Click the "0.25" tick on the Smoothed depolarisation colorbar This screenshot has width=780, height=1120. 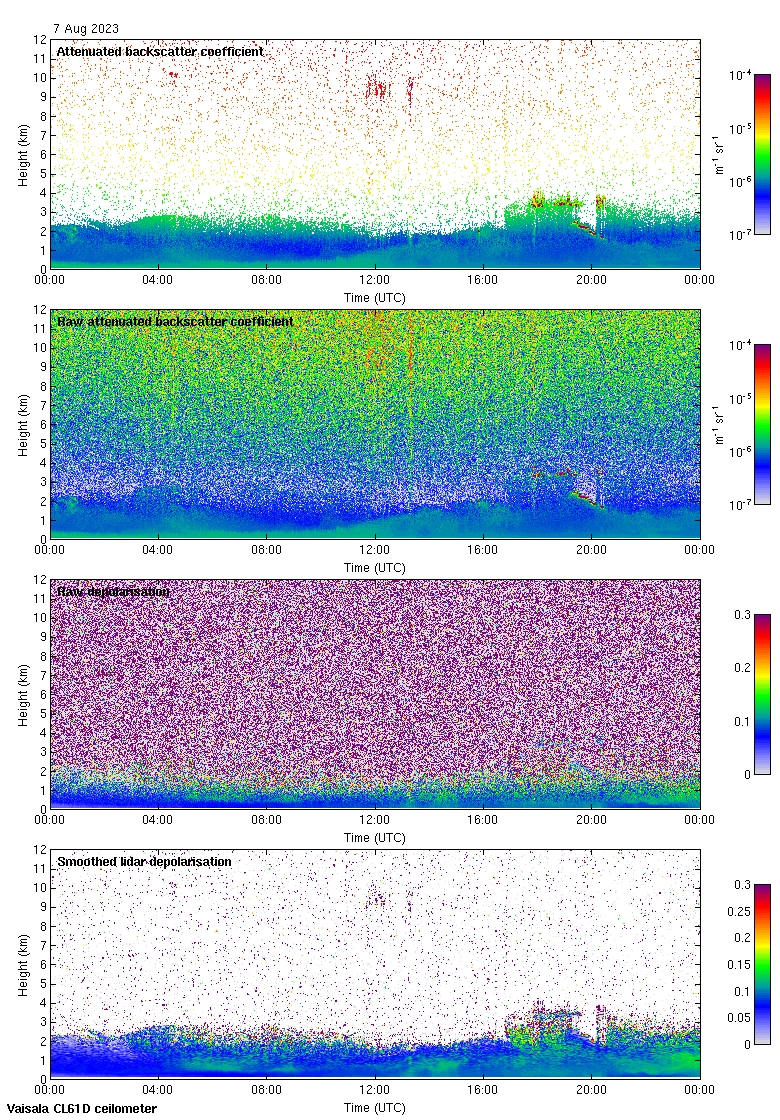(x=739, y=911)
